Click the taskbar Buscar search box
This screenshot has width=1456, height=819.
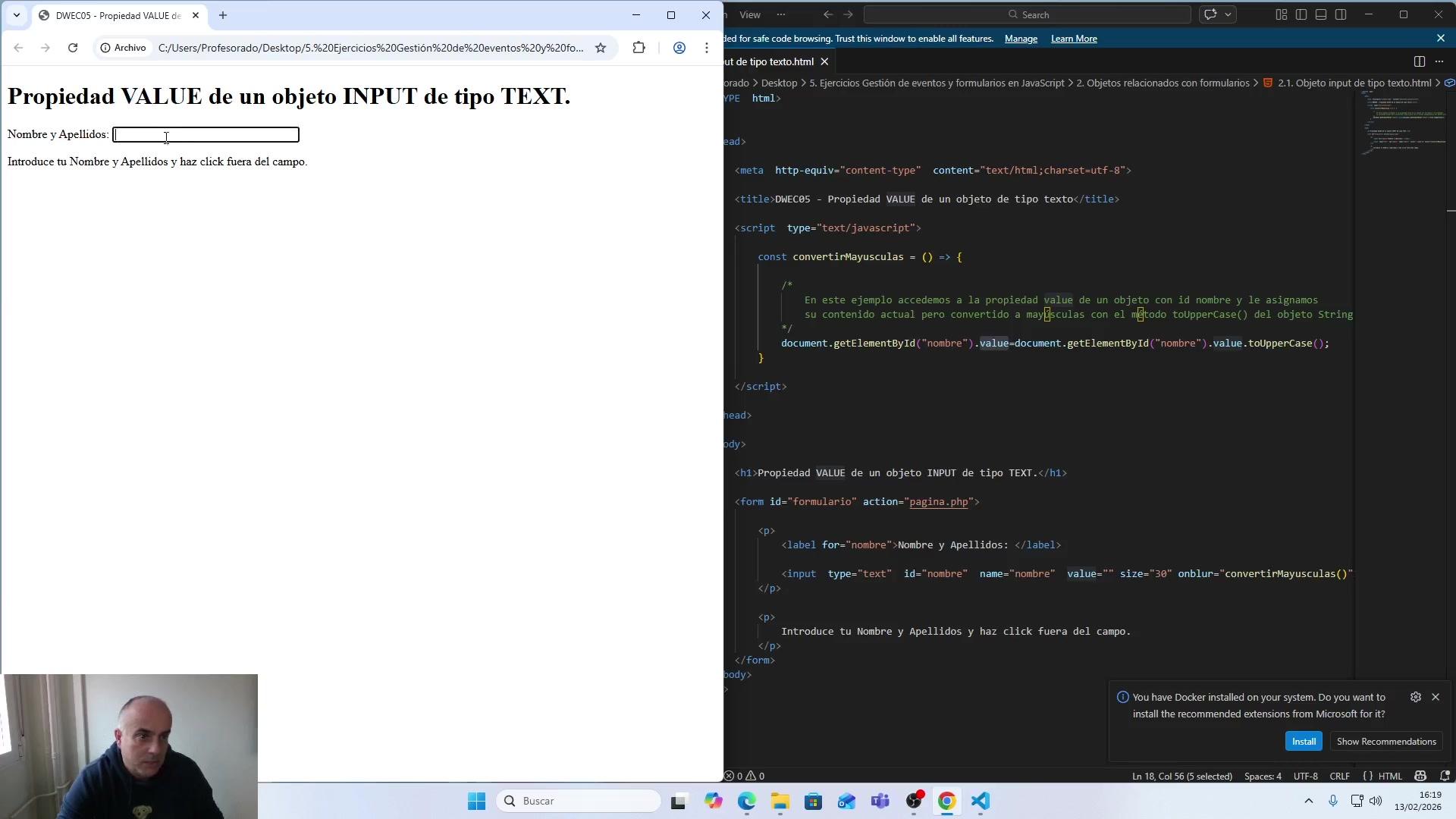click(579, 802)
